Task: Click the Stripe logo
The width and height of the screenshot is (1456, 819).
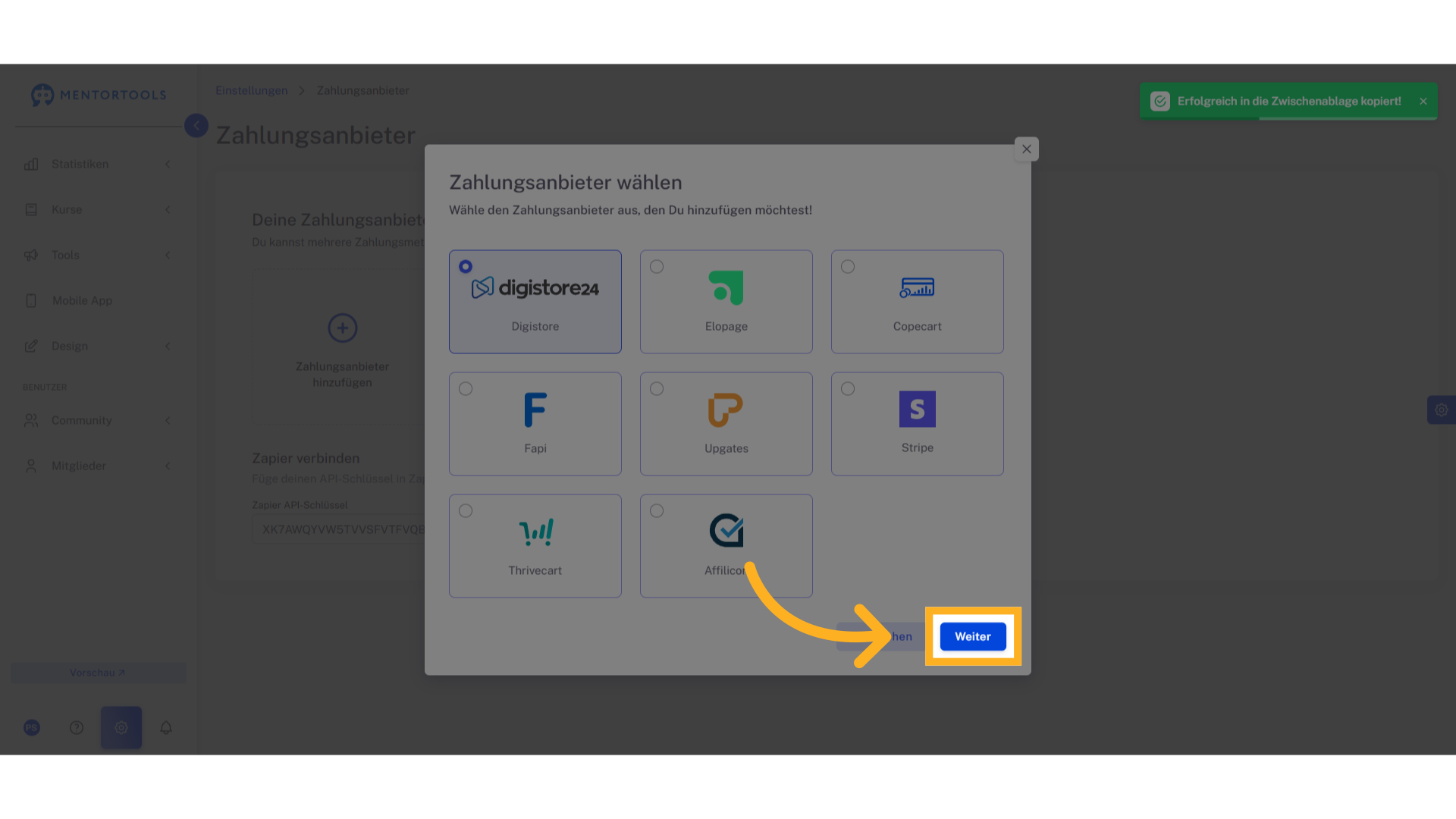Action: [918, 409]
